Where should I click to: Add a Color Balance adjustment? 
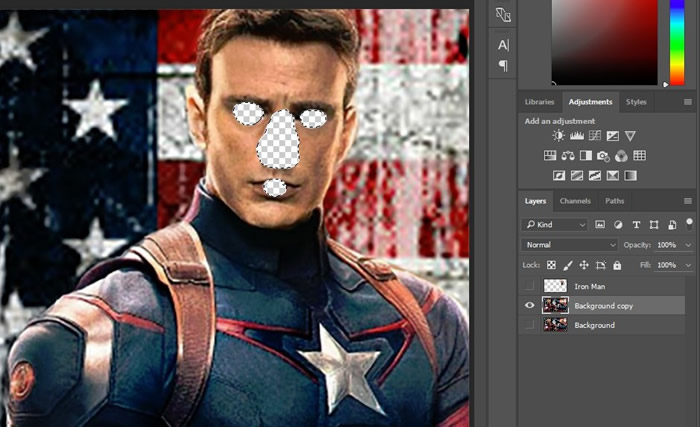[x=568, y=155]
